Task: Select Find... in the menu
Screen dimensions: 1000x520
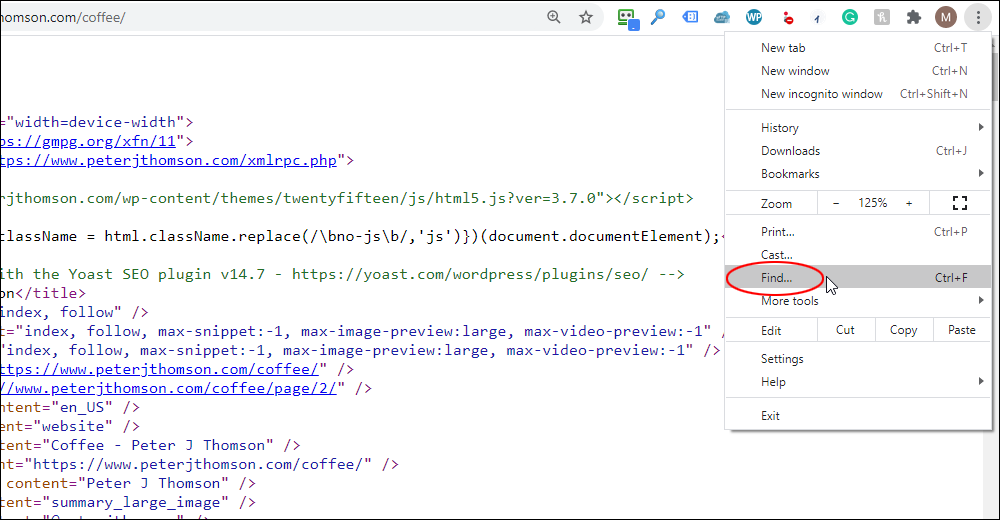Action: tap(858, 278)
